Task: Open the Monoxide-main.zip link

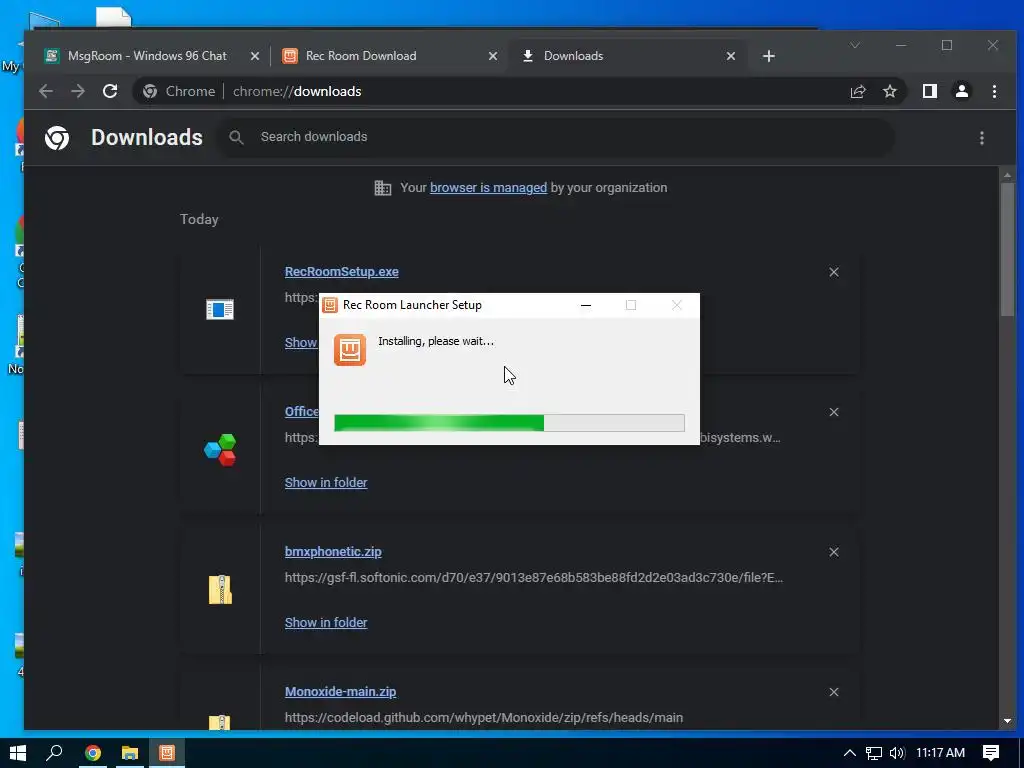Action: pos(340,692)
